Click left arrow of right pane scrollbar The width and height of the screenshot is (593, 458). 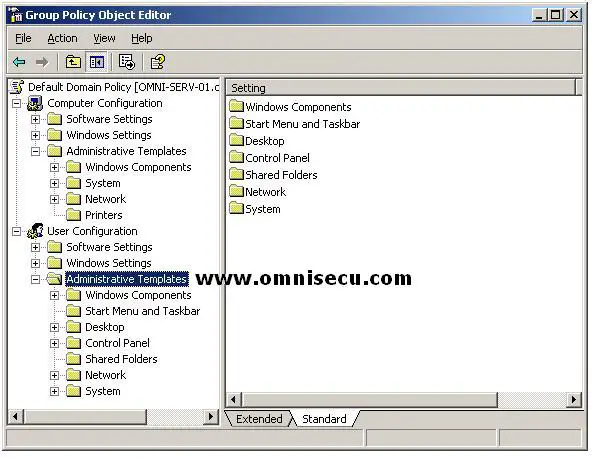pyautogui.click(x=234, y=399)
